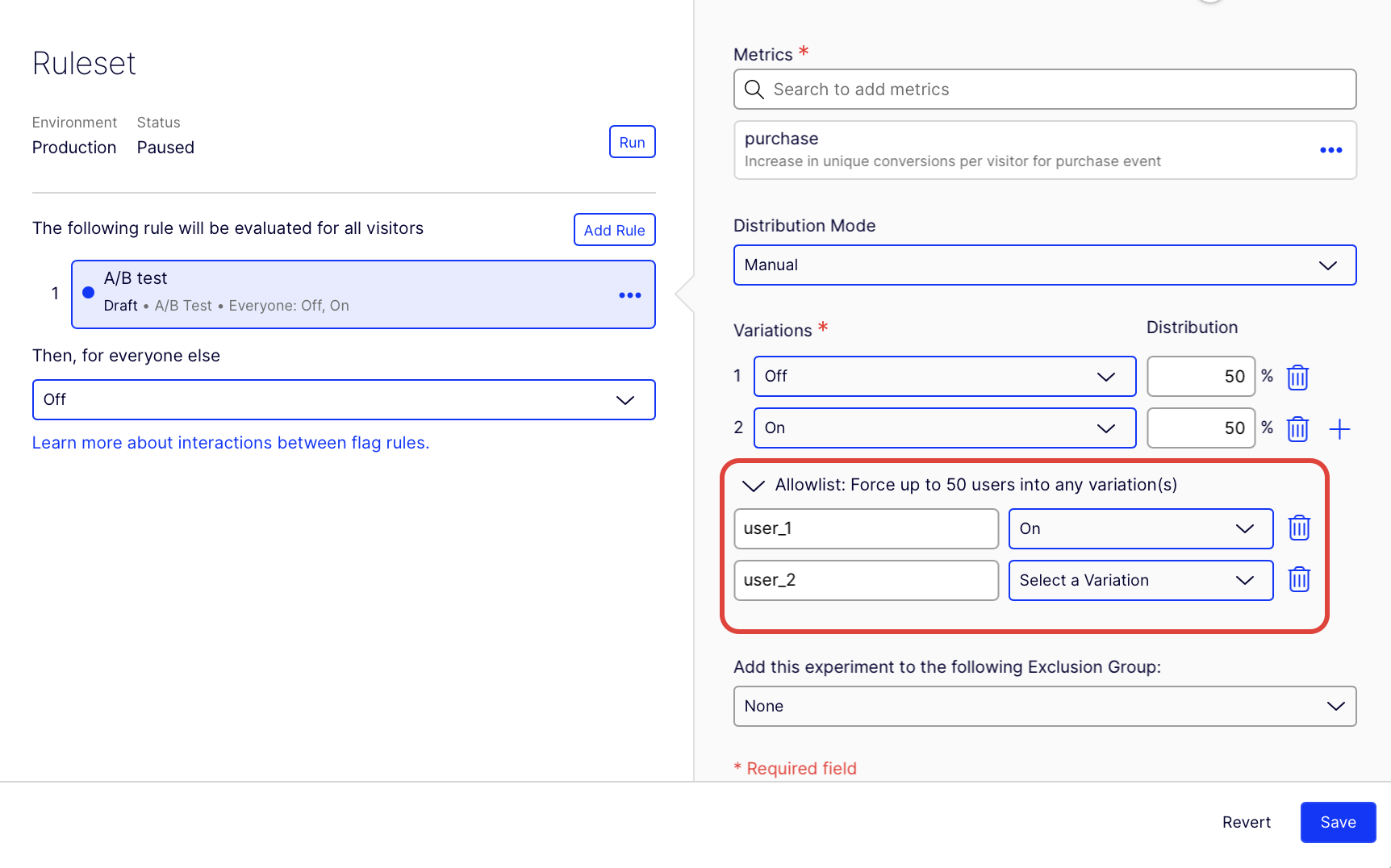The height and width of the screenshot is (868, 1391).
Task: Edit the Off variation distribution percentage
Action: 1201,376
